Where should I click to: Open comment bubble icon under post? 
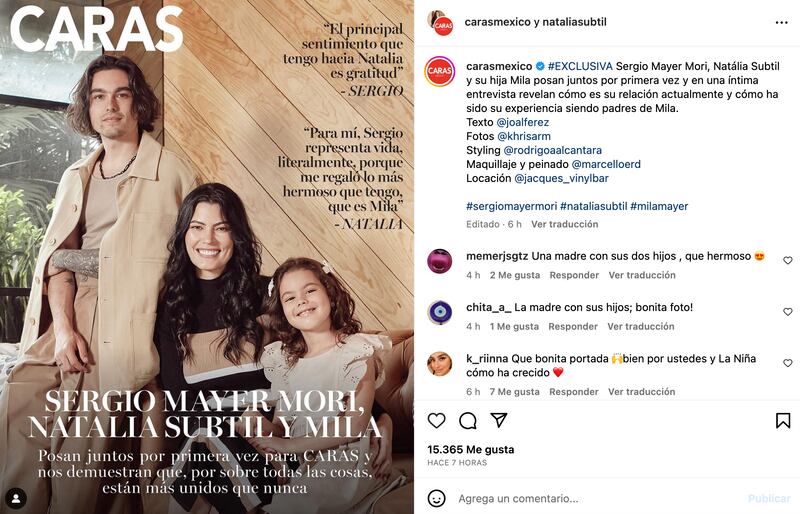[467, 421]
